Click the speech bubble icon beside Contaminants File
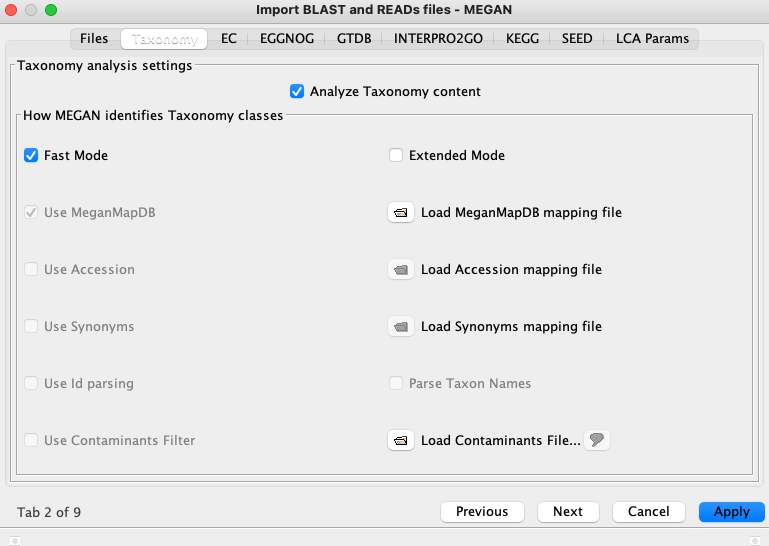Screen dimensions: 769x546 click(x=596, y=440)
